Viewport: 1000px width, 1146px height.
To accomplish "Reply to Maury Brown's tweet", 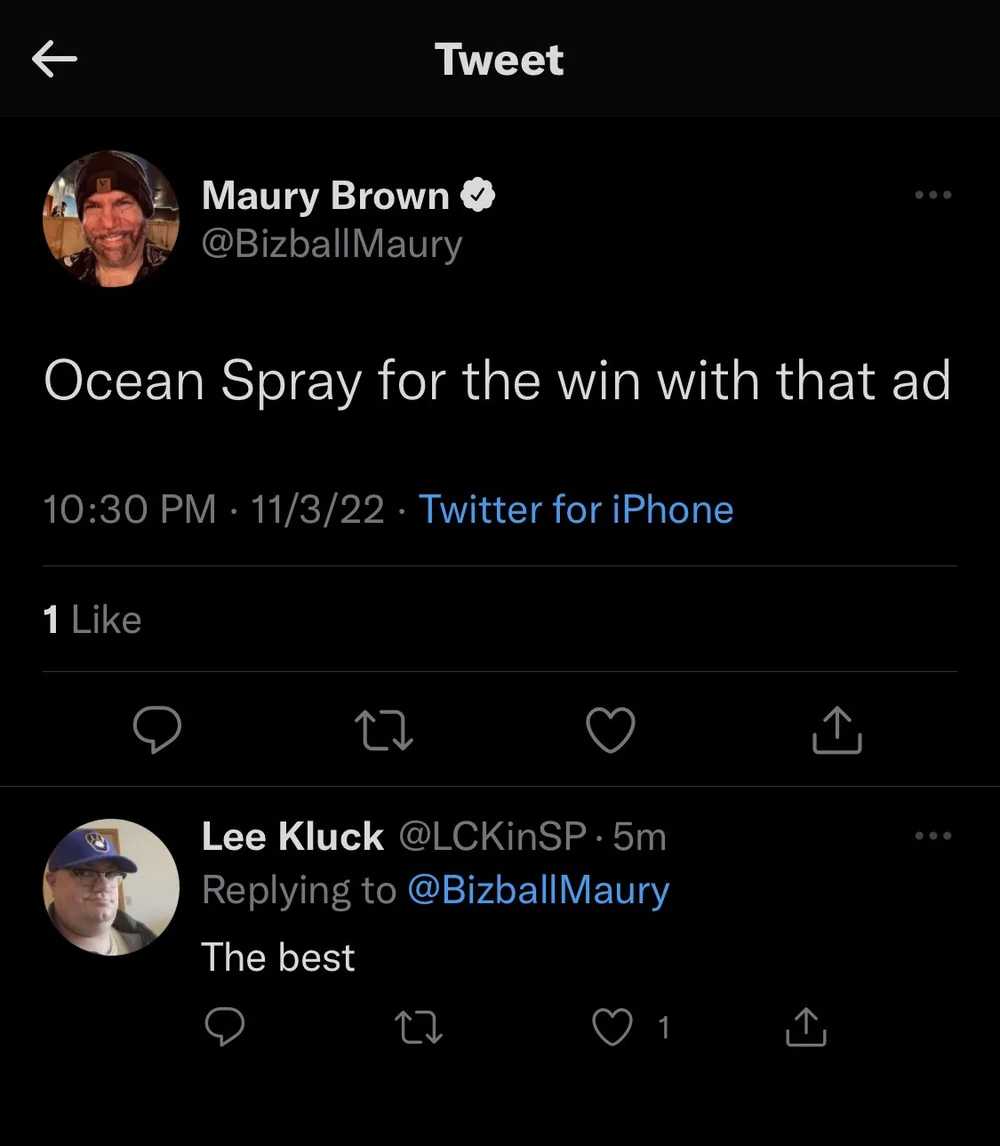I will (x=157, y=730).
